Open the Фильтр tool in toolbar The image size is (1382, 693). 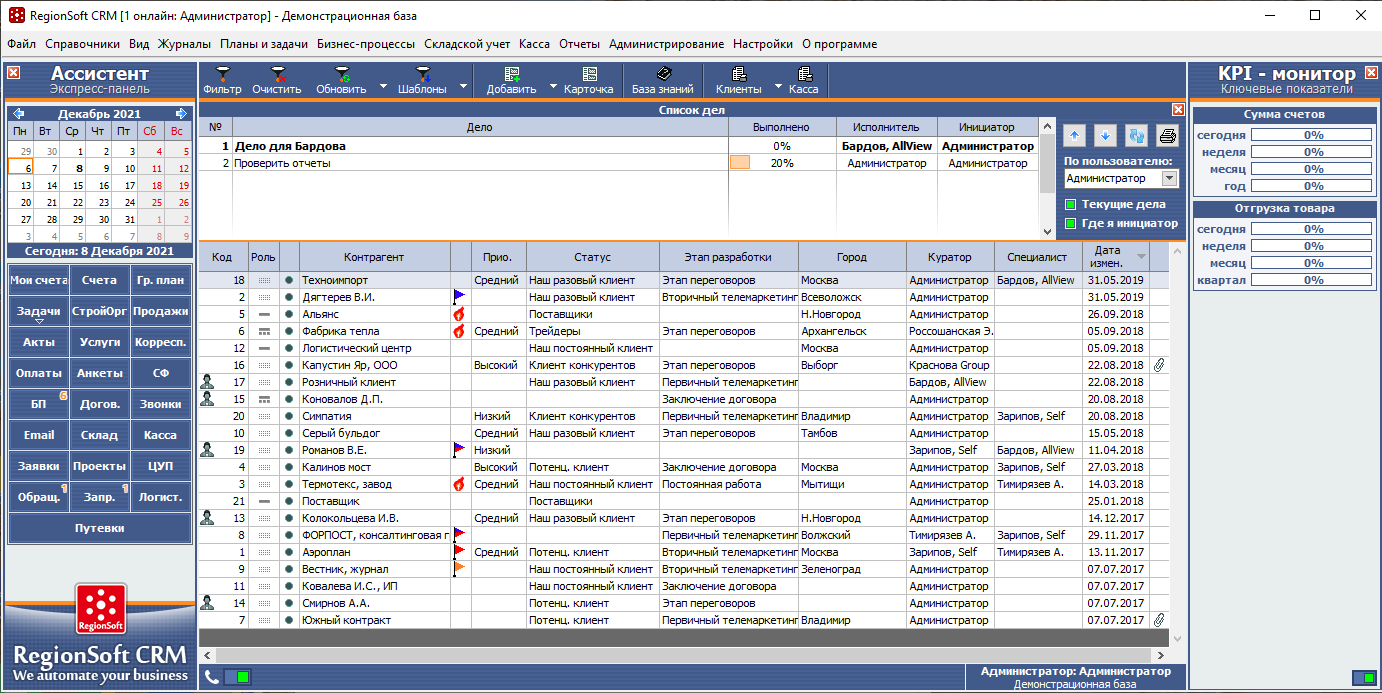click(x=222, y=80)
